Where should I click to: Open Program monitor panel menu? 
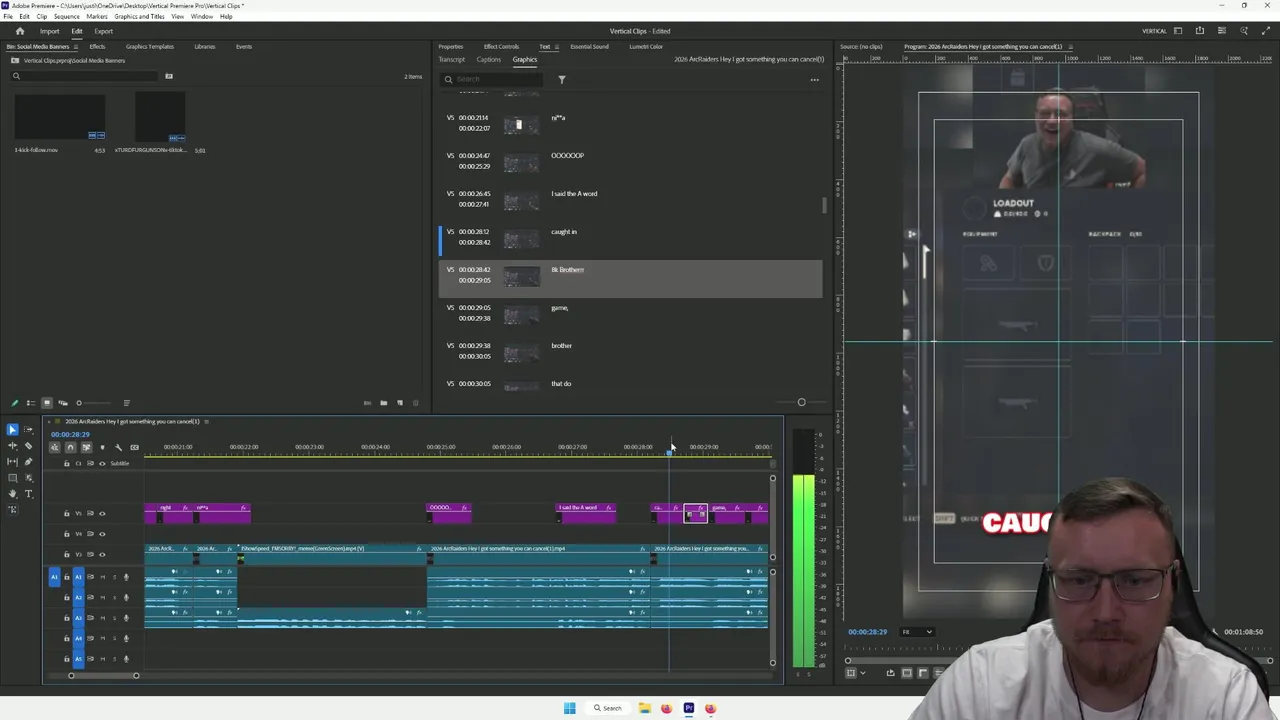pos(1071,47)
